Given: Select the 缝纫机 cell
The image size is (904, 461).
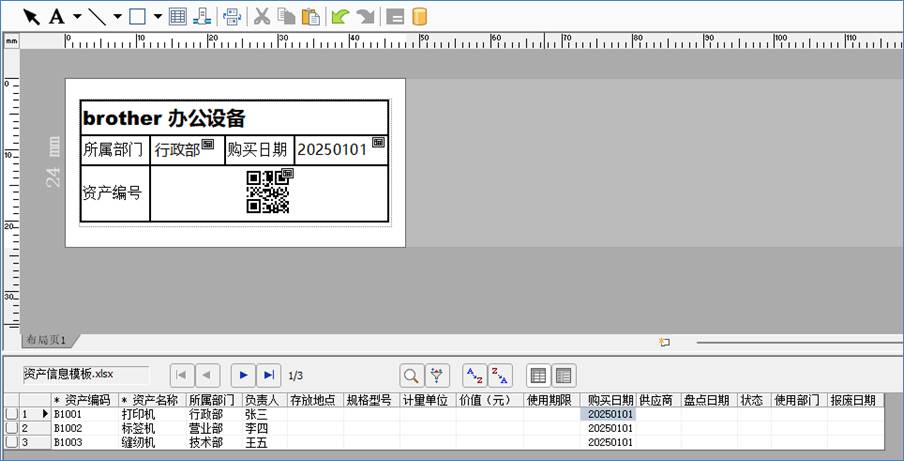Looking at the screenshot, I should click(152, 443).
